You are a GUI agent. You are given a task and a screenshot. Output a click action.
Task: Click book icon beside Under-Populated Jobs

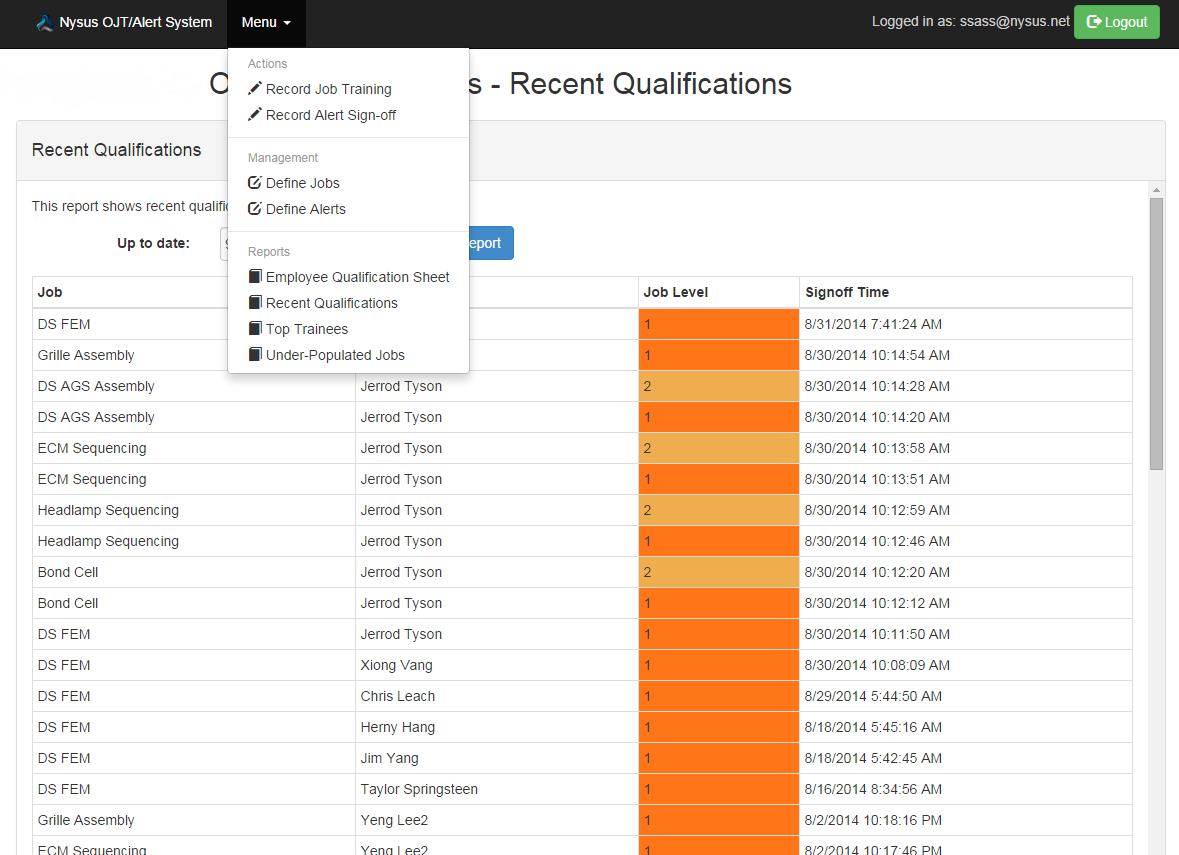click(255, 355)
